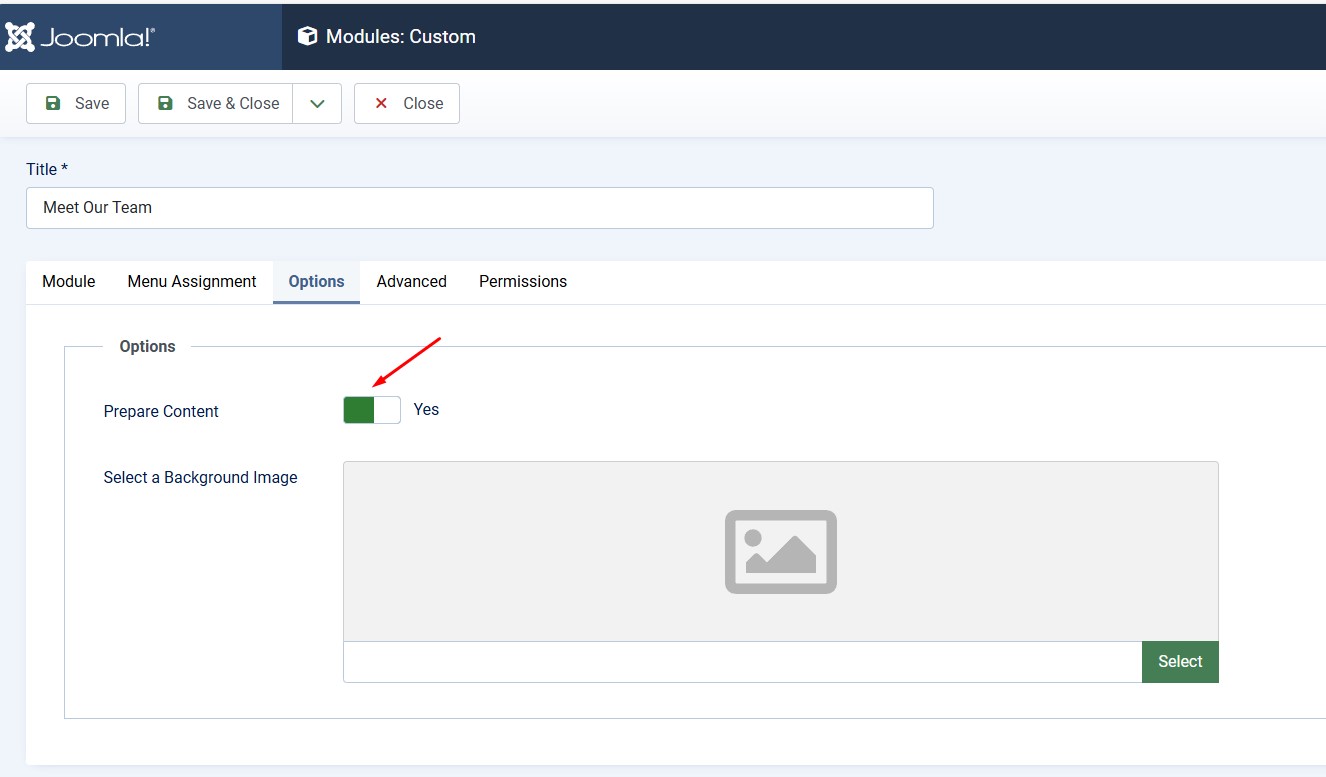Click the floppy disk icon on Save
Viewport: 1326px width, 777px height.
pos(54,103)
